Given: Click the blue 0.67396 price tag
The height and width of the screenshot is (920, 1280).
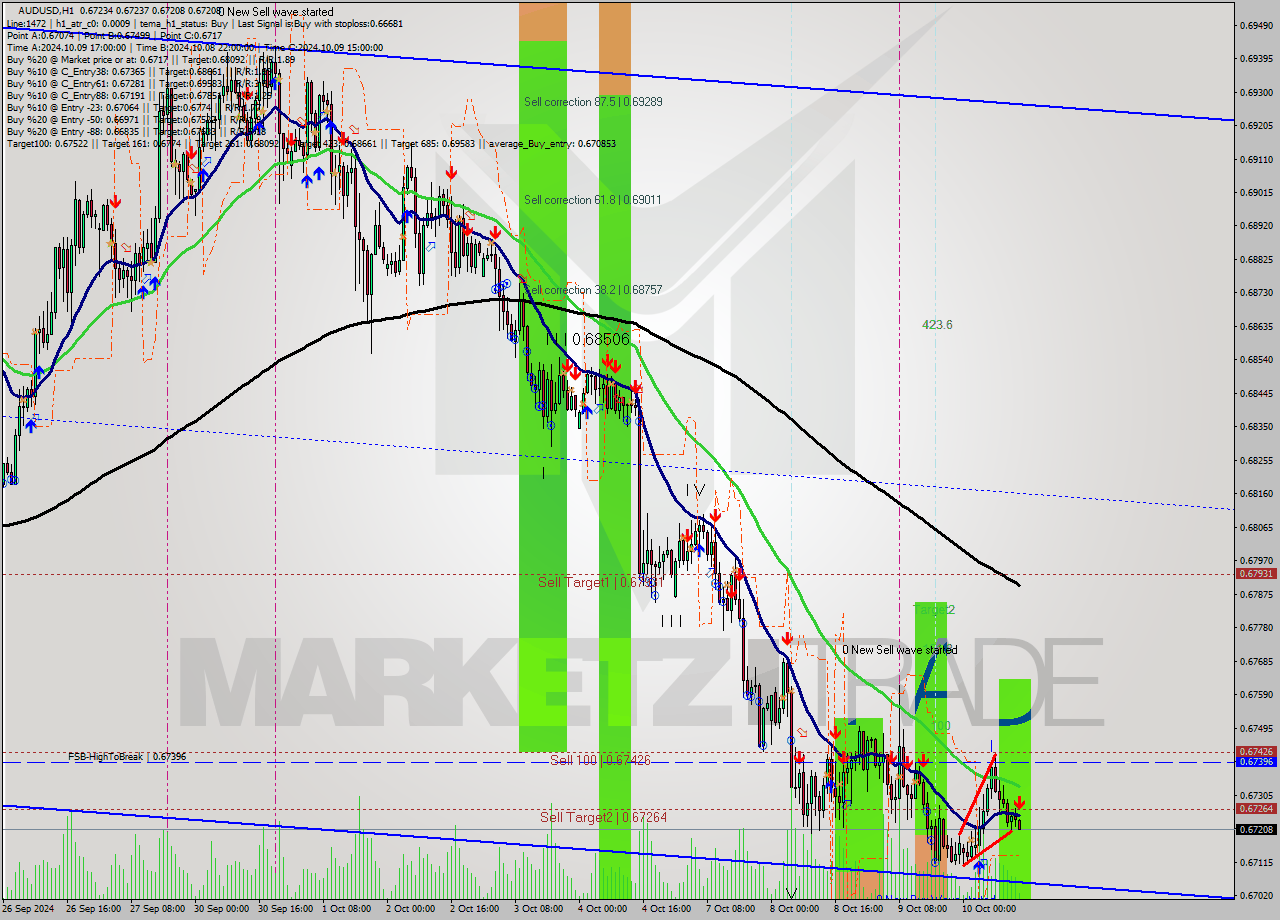Looking at the screenshot, I should [1256, 762].
